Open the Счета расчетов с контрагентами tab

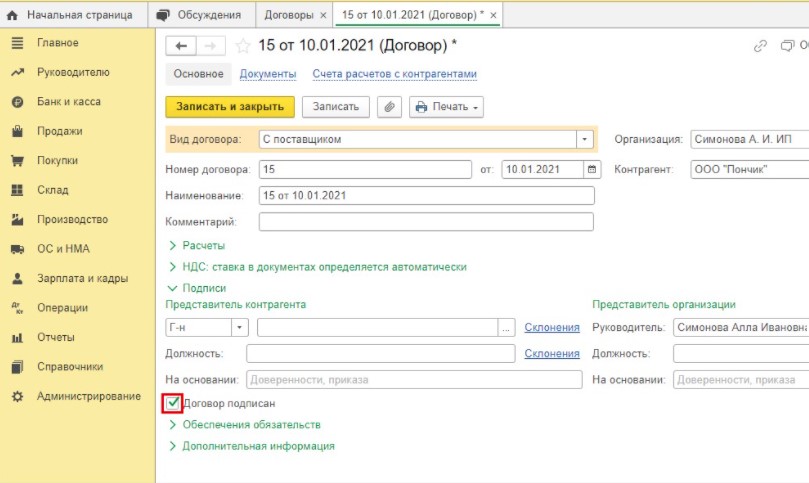(394, 74)
